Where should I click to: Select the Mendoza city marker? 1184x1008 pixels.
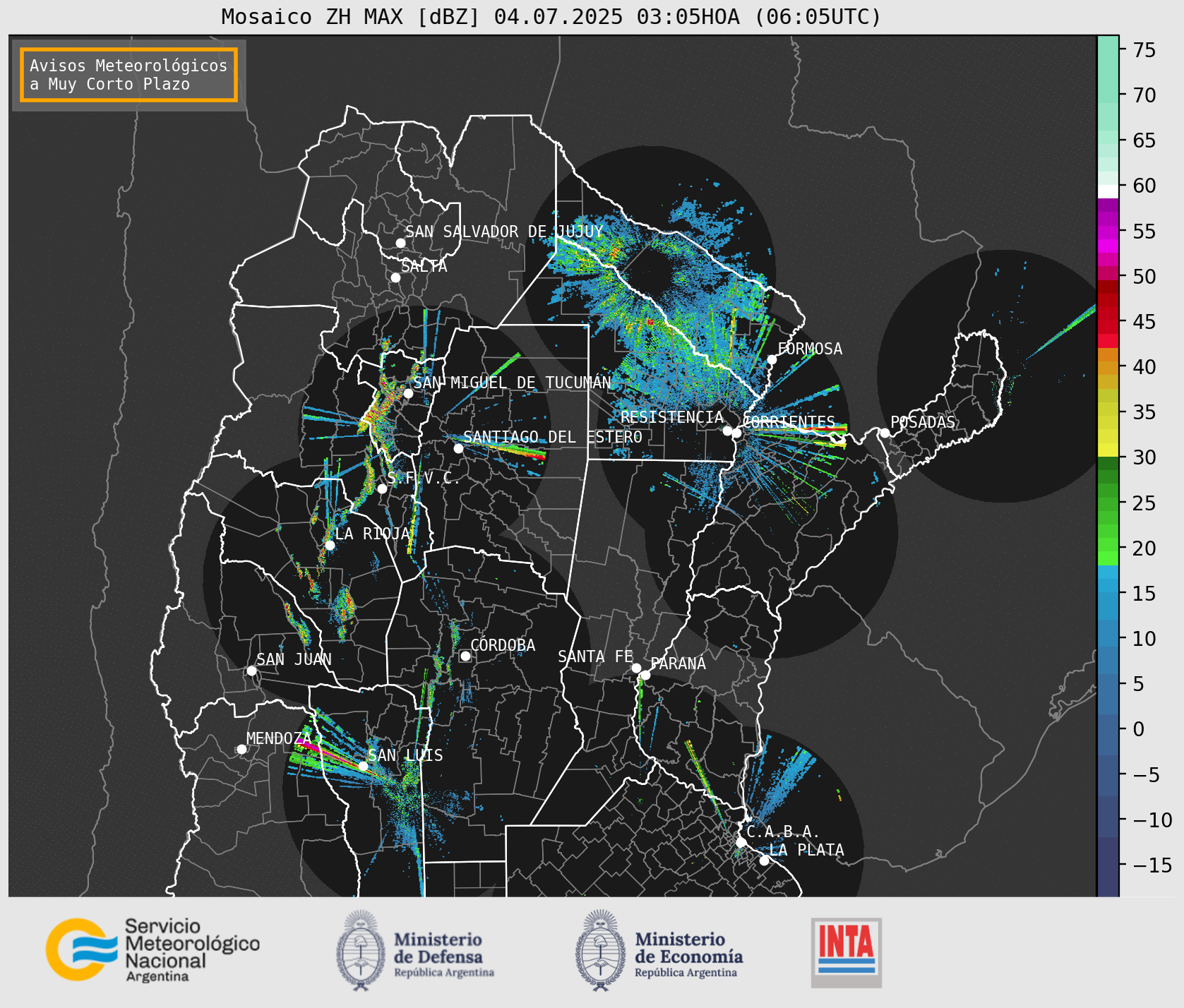point(241,749)
